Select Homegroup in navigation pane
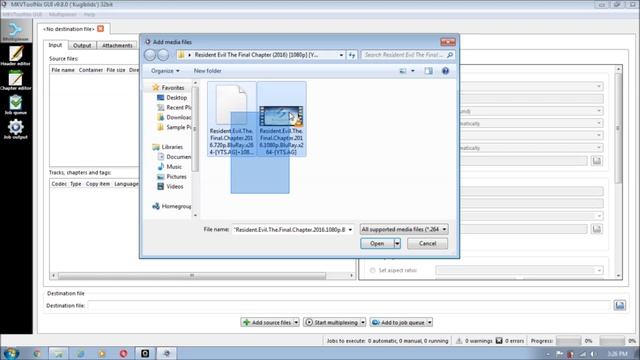This screenshot has height=360, width=640. pyautogui.click(x=171, y=206)
